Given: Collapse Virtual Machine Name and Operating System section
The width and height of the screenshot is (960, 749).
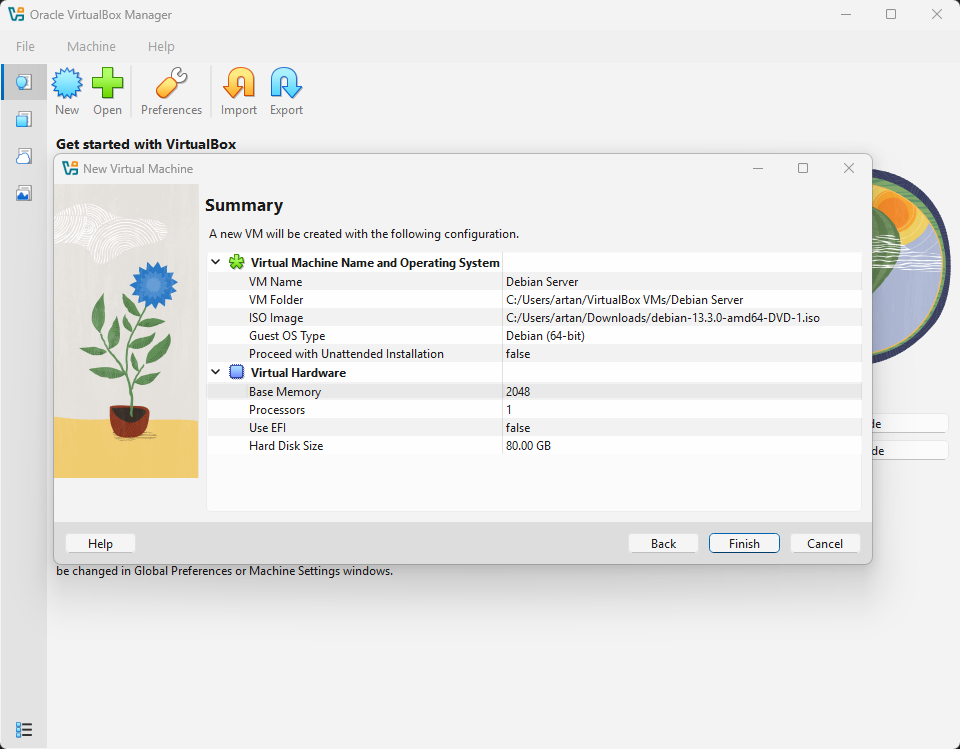Looking at the screenshot, I should coord(216,262).
